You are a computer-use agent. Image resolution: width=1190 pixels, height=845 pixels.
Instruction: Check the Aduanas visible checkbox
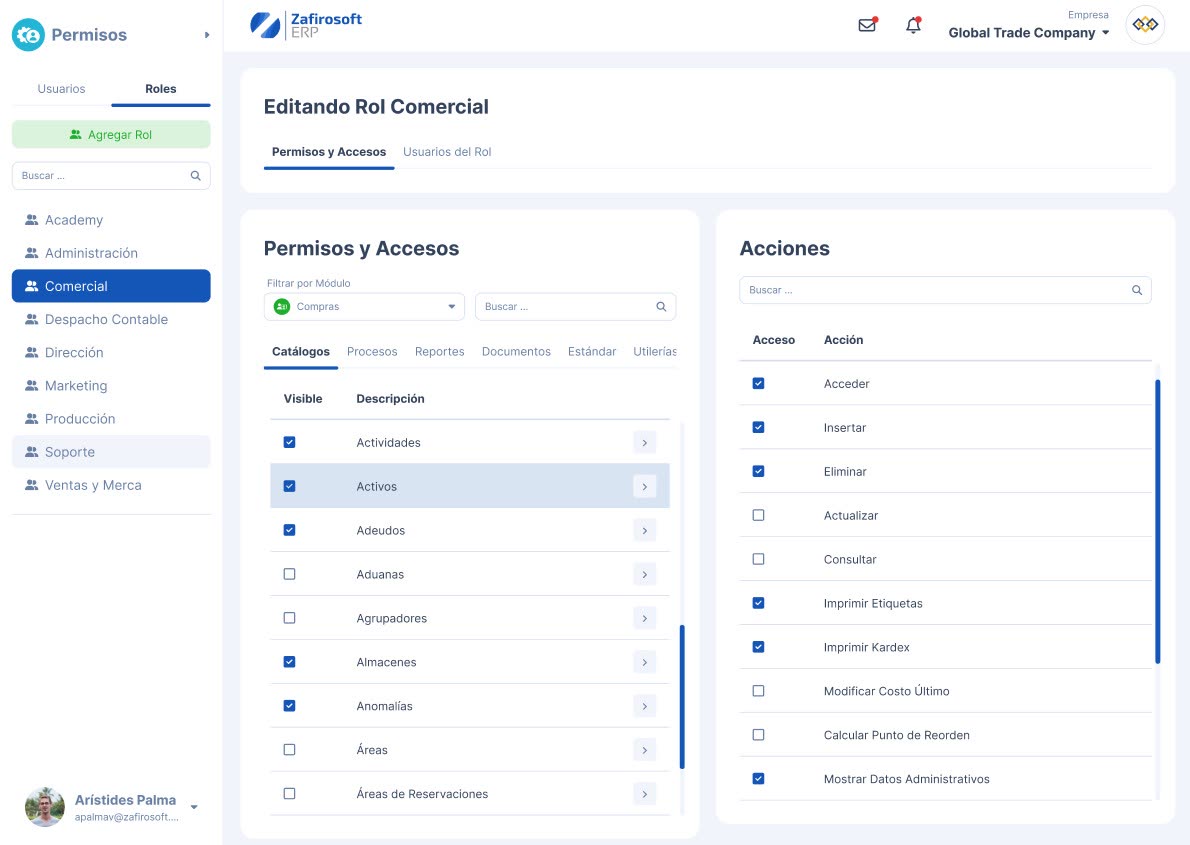tap(289, 574)
